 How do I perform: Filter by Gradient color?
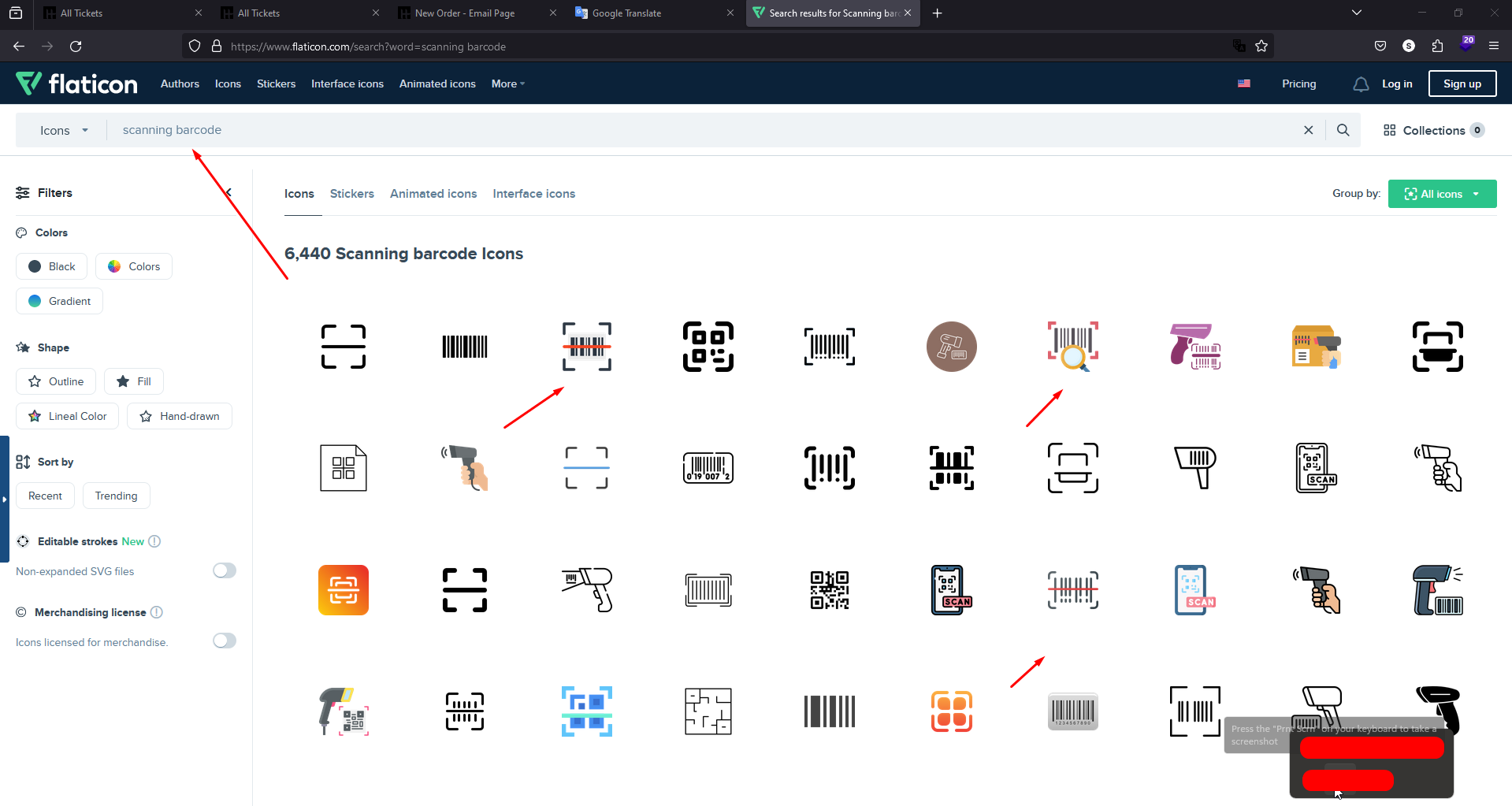pos(59,301)
